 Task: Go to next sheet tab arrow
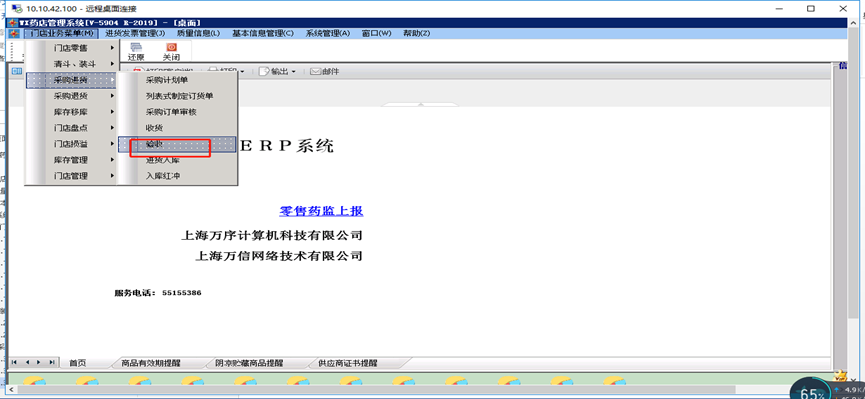[39, 362]
